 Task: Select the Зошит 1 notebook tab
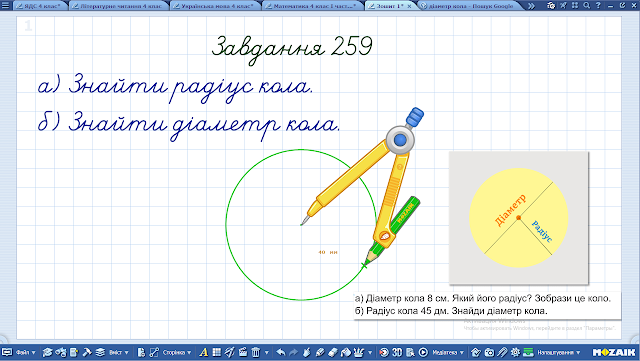coord(389,6)
